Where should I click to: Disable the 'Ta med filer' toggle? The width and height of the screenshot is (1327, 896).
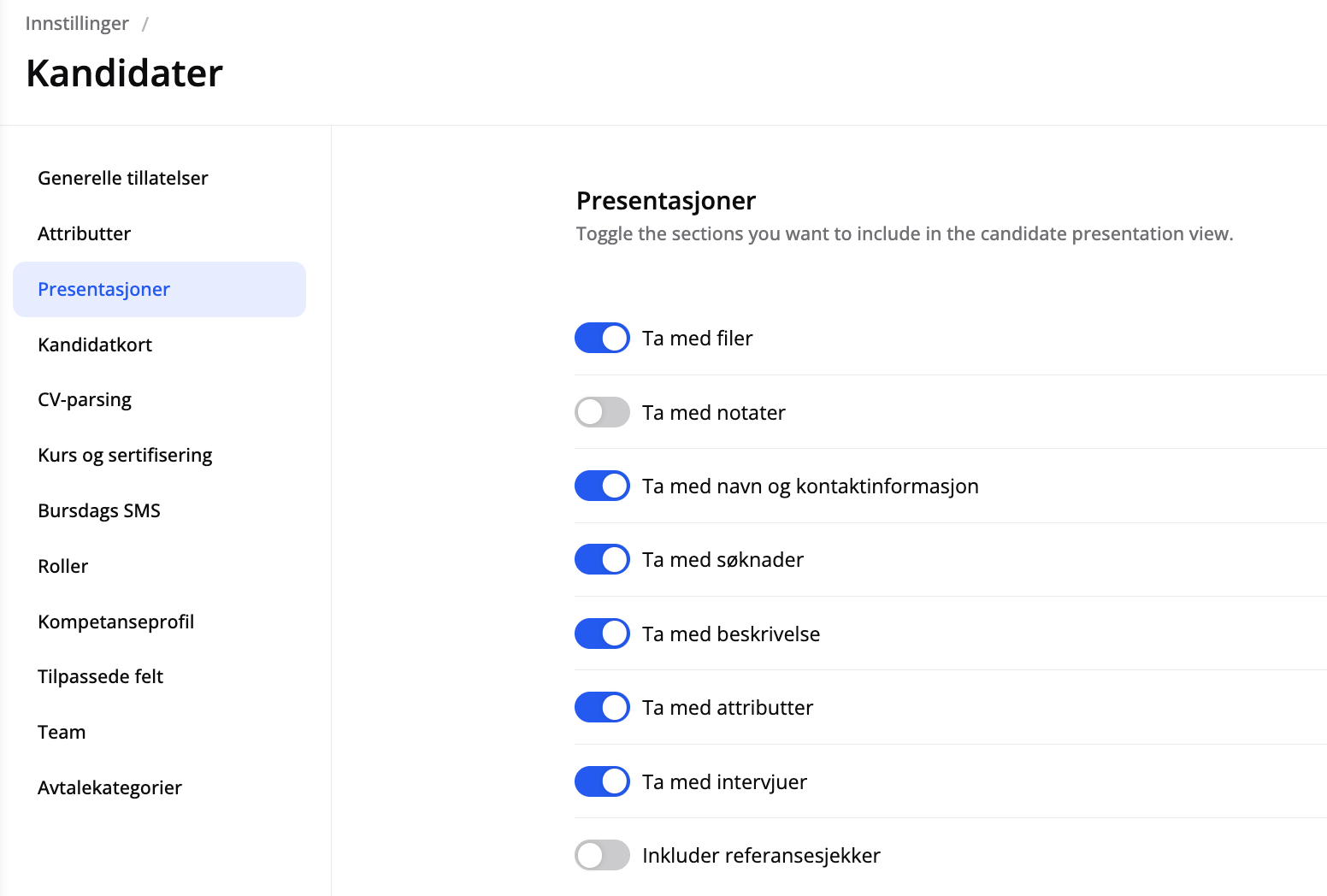(x=602, y=338)
